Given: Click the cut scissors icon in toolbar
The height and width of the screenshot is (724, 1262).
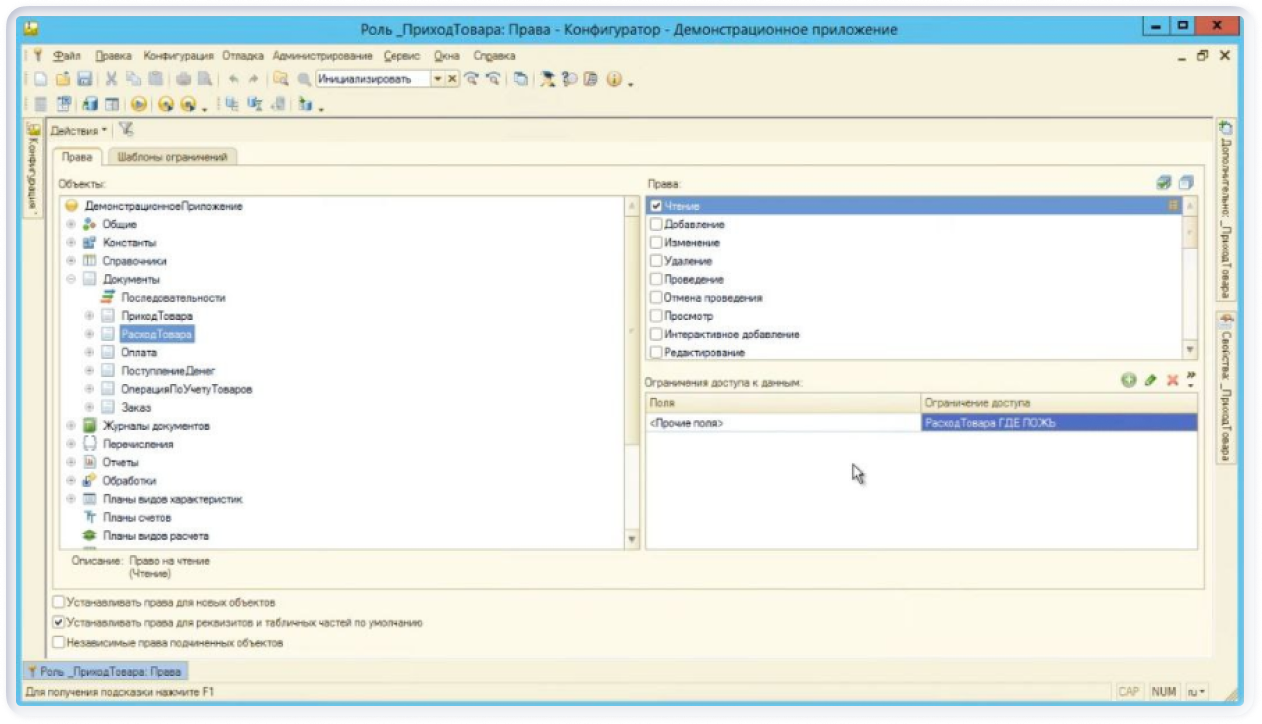Looking at the screenshot, I should [x=112, y=79].
